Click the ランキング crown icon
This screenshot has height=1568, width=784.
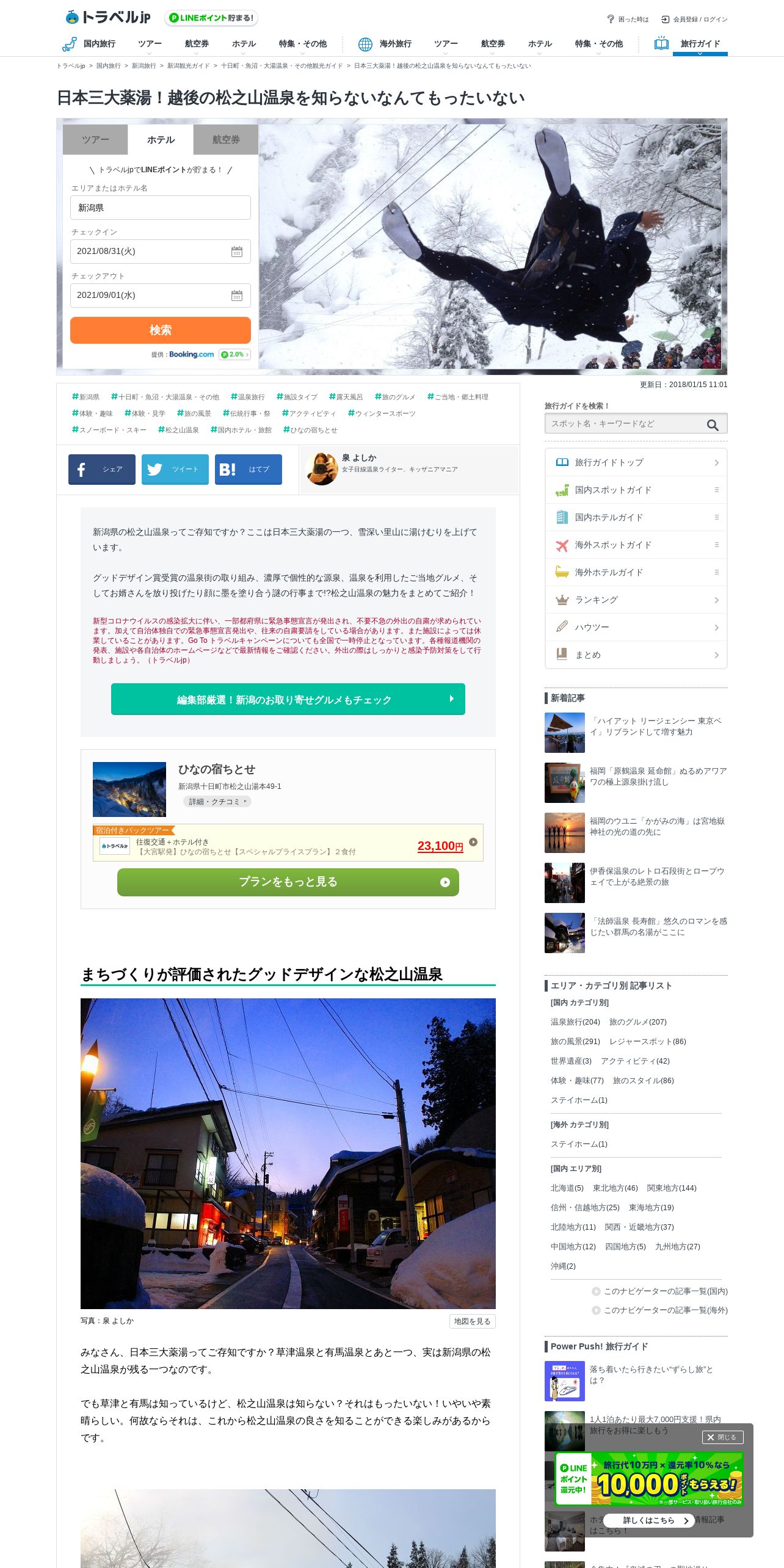click(562, 600)
